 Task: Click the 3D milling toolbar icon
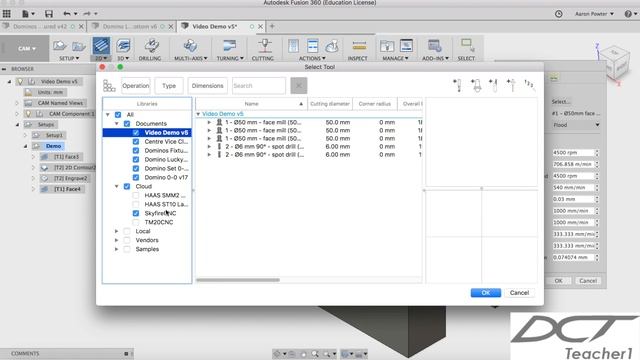pyautogui.click(x=123, y=45)
